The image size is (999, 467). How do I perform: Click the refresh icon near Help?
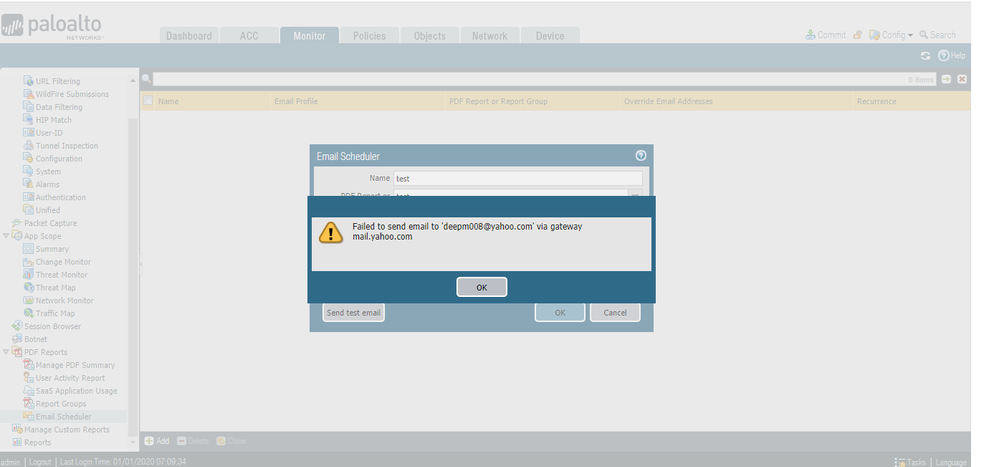point(925,56)
